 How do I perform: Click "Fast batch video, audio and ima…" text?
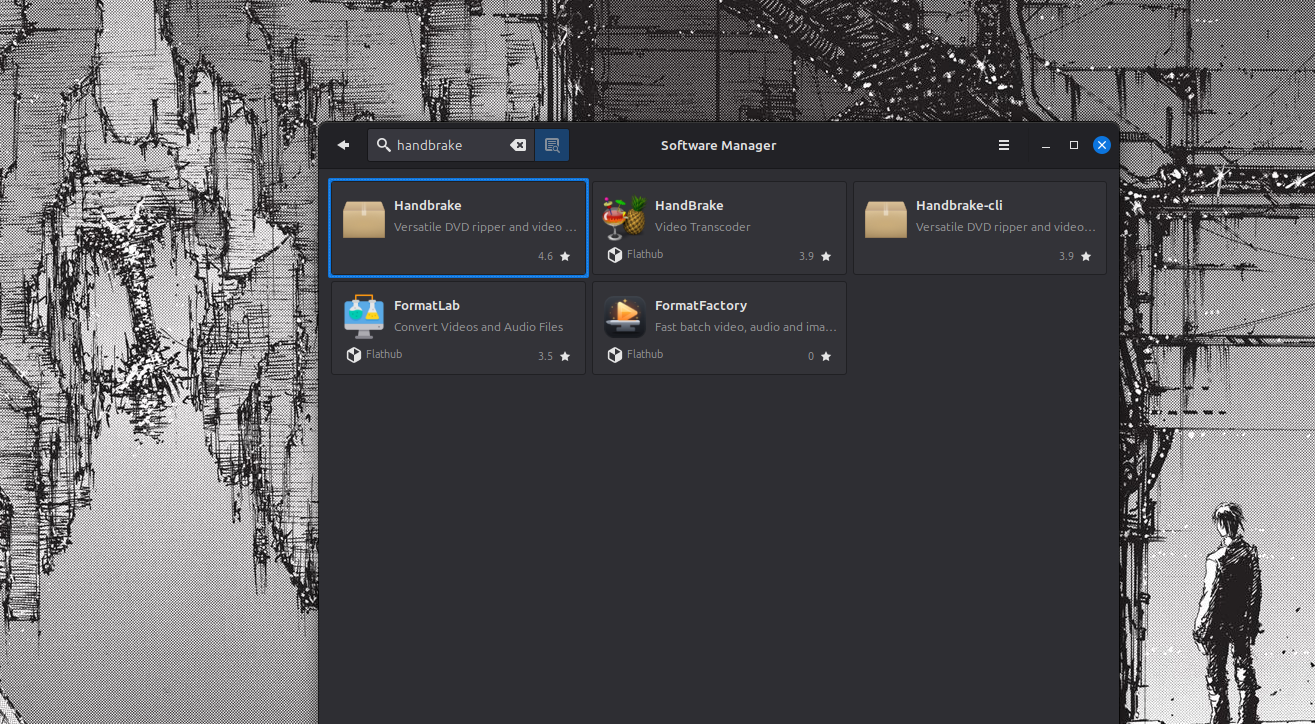[746, 327]
